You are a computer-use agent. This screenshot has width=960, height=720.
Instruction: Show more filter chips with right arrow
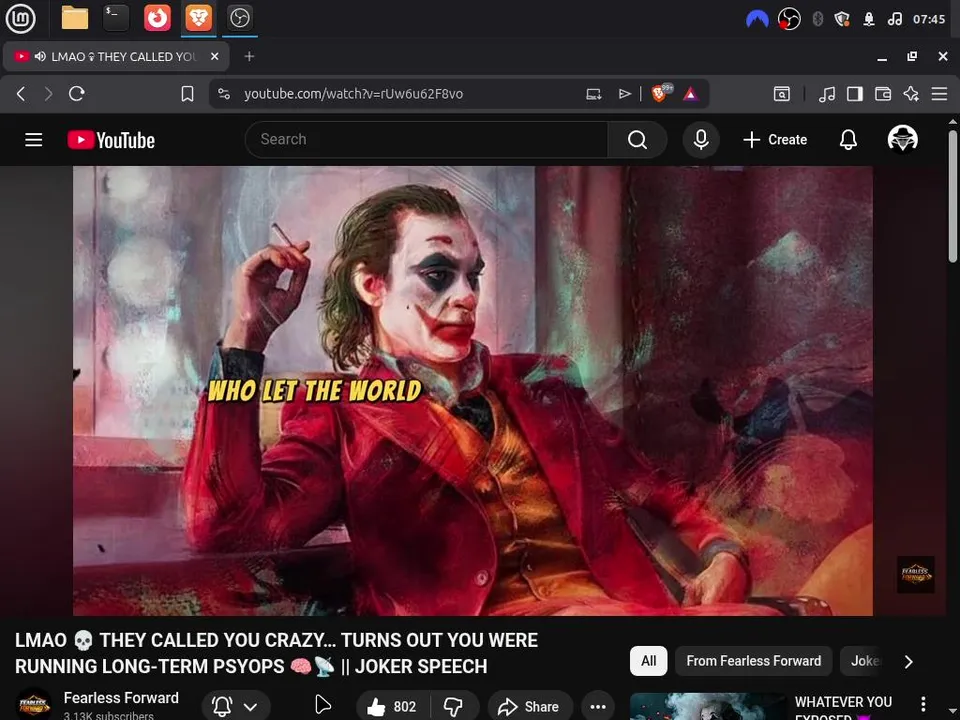click(909, 661)
